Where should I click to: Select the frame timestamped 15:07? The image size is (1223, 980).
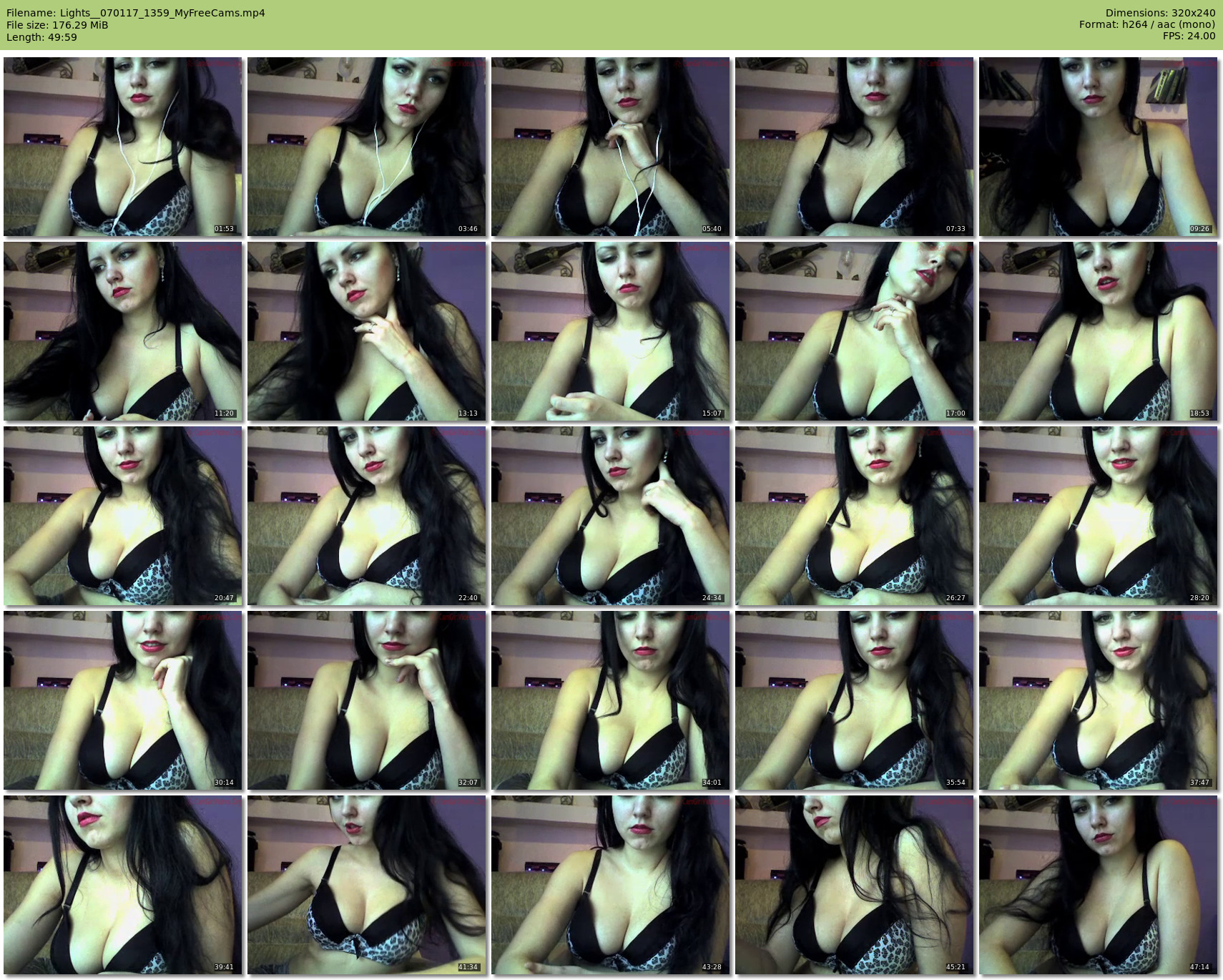[x=610, y=331]
